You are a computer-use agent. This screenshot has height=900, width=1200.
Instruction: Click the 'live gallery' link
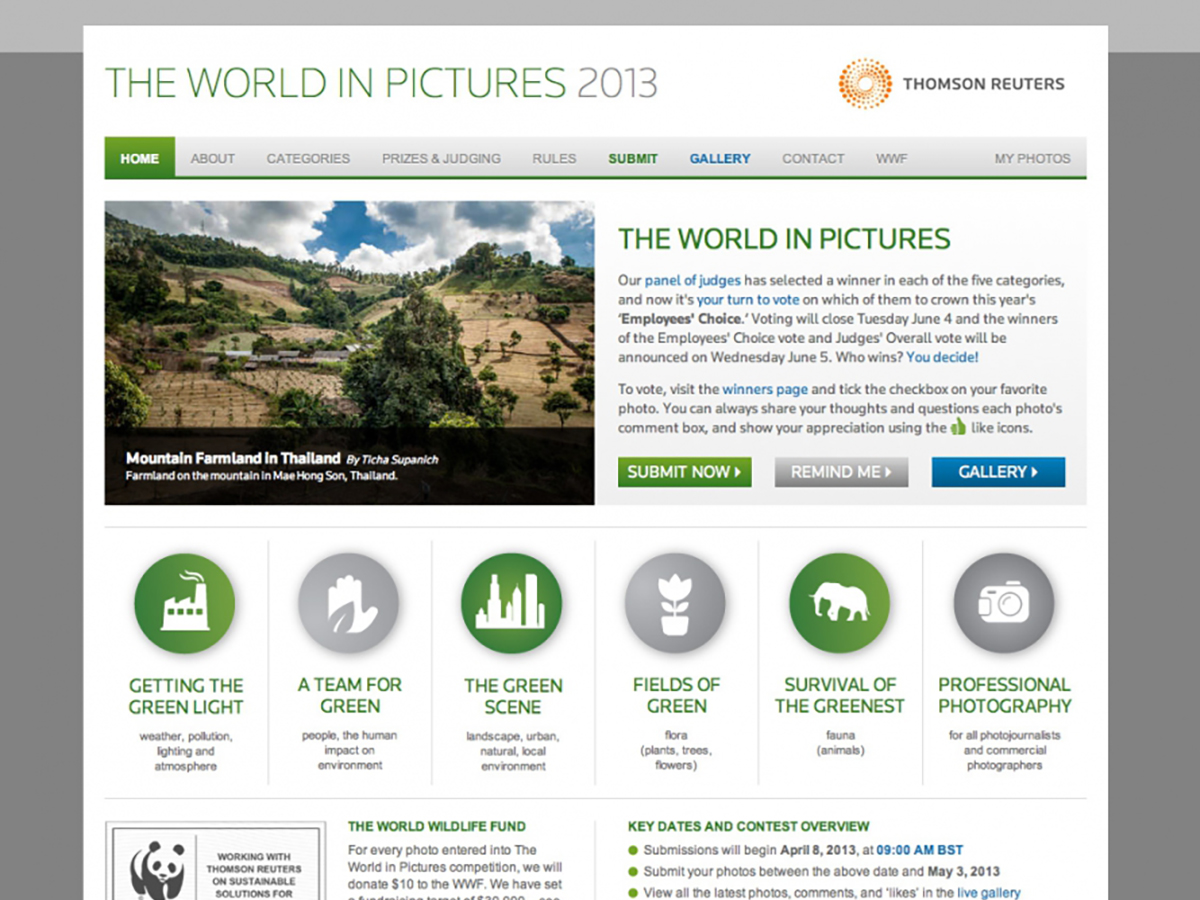(988, 892)
